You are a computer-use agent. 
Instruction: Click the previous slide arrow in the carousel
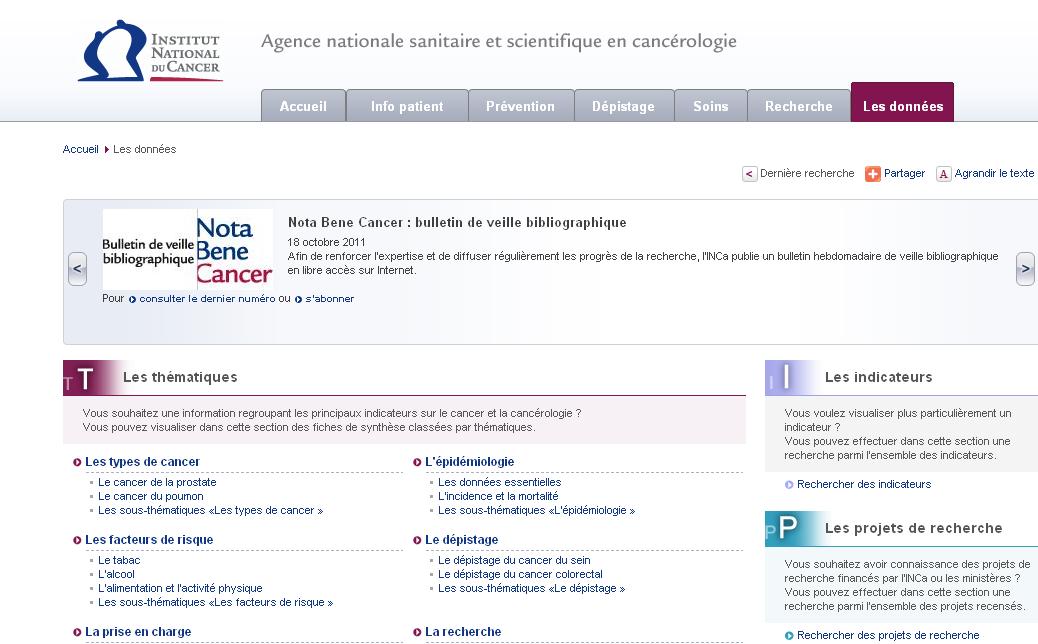(77, 269)
